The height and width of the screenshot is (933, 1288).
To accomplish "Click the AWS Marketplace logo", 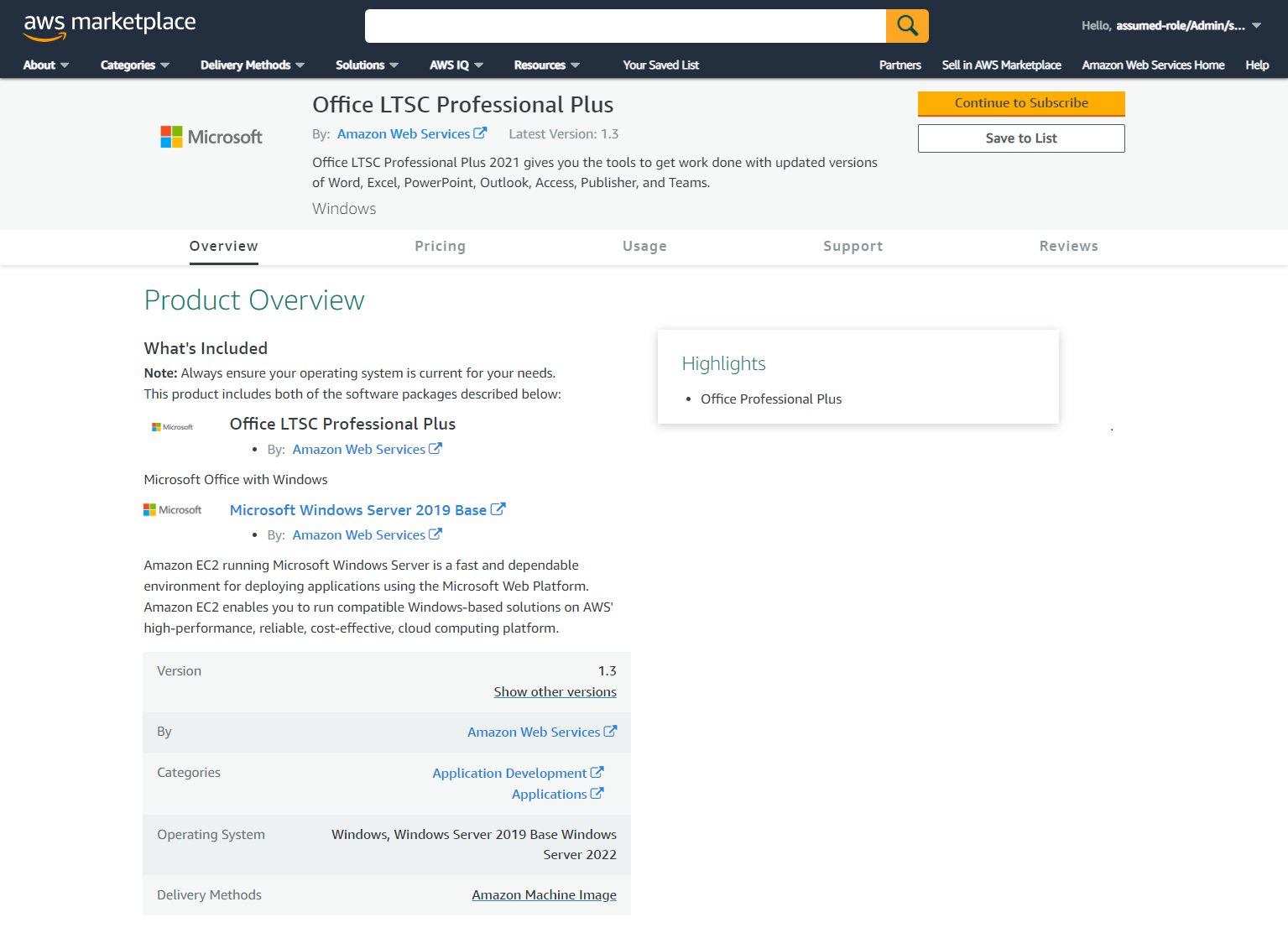I will (x=109, y=25).
